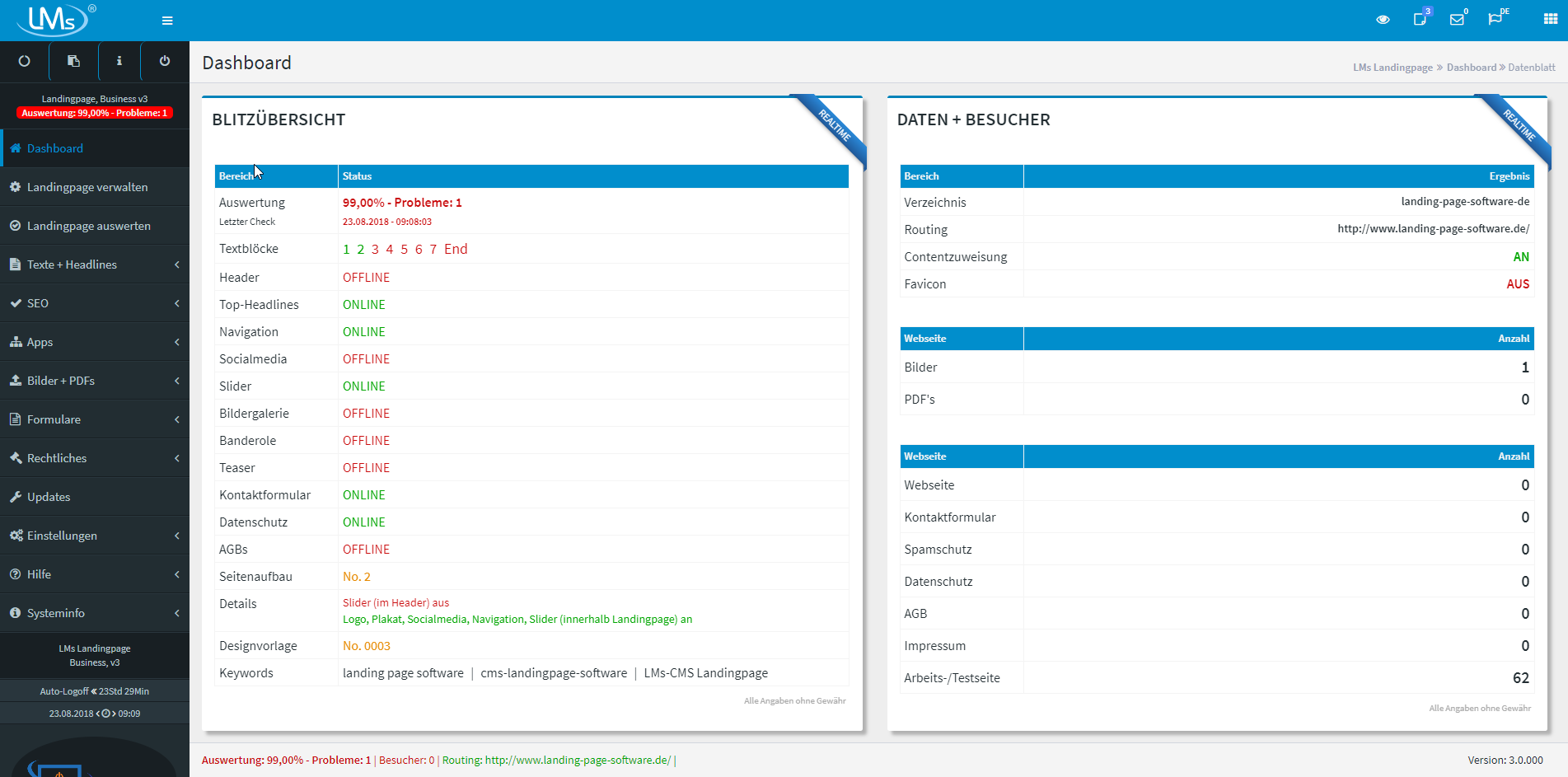Click the eye preview icon in the top bar
Viewport: 1568px width, 777px height.
pyautogui.click(x=1383, y=18)
